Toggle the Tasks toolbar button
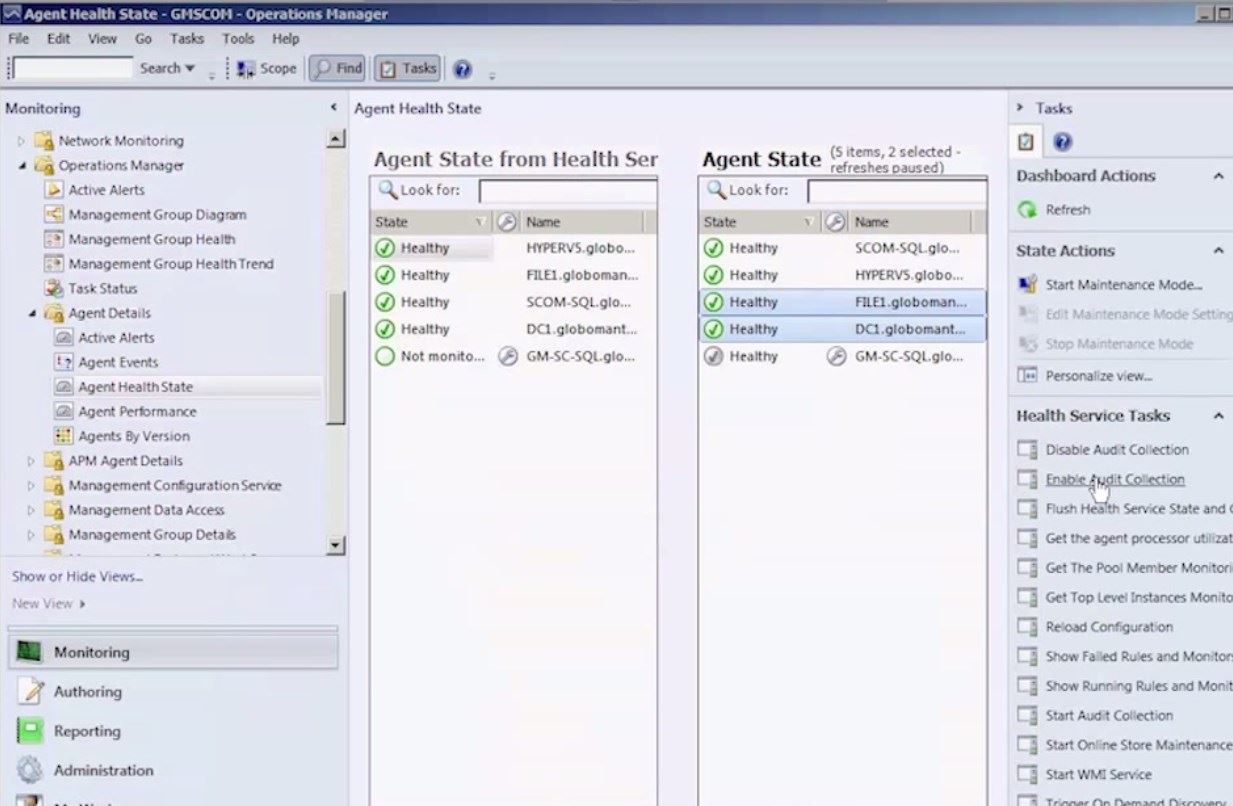1233x806 pixels. (x=407, y=68)
